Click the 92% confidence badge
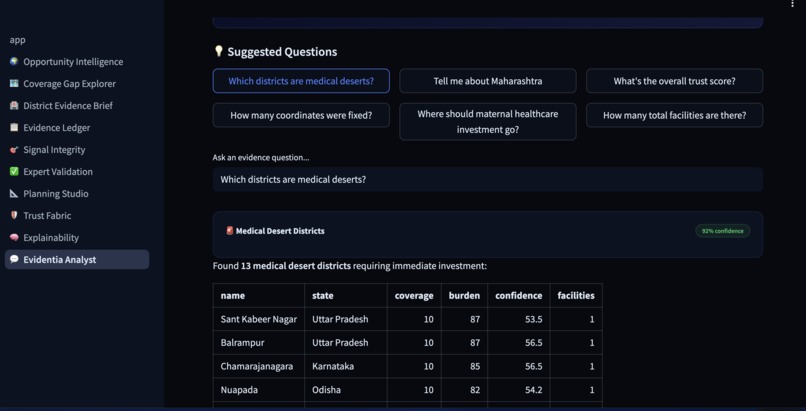This screenshot has height=411, width=806. tap(723, 231)
